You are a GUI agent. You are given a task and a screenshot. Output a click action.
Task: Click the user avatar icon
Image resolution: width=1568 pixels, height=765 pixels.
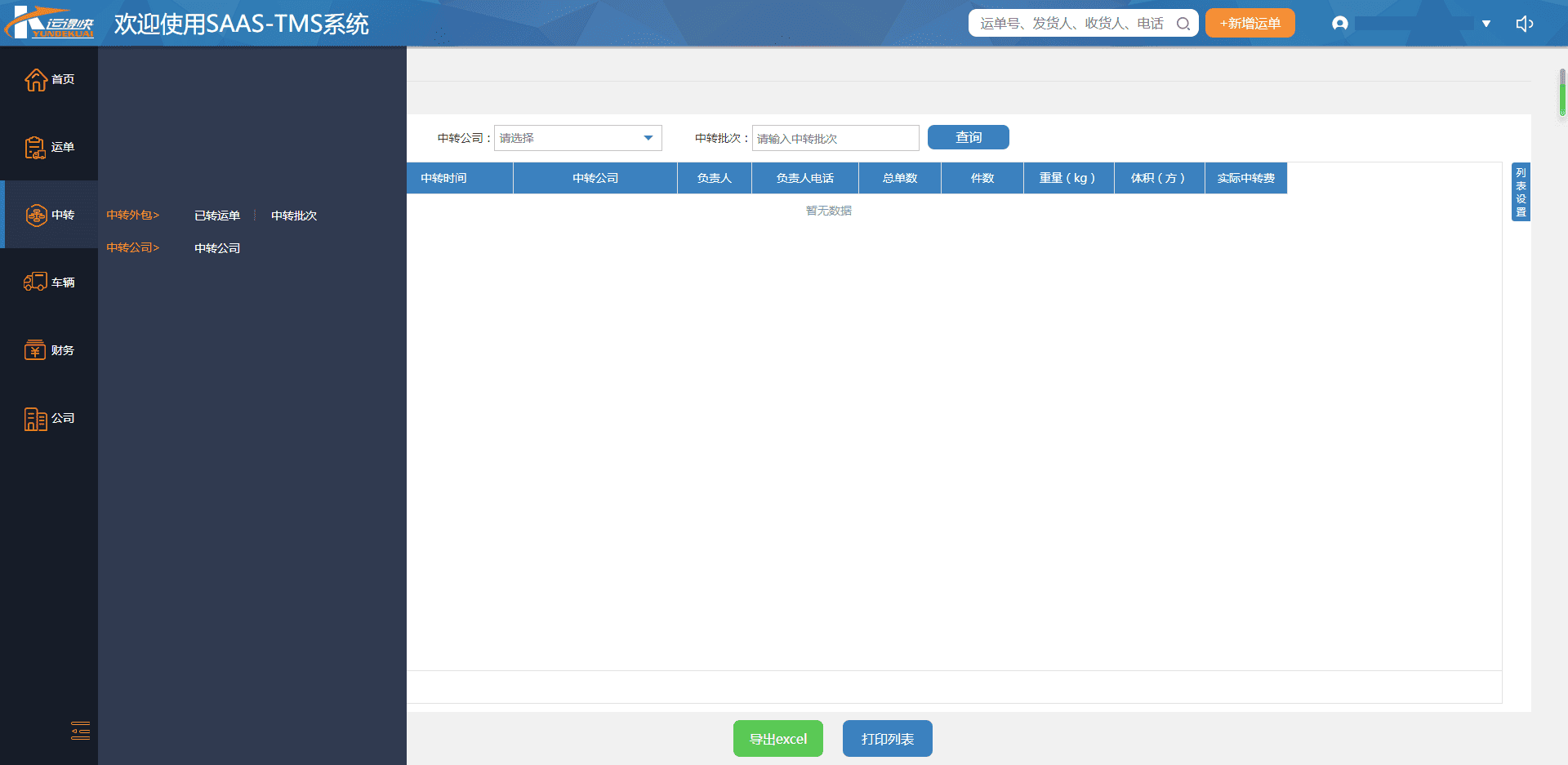pos(1339,24)
